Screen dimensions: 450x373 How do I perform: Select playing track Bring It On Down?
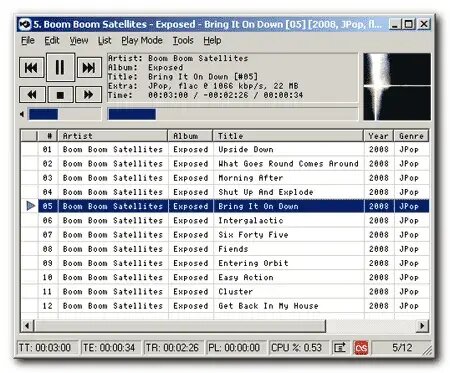tap(225, 206)
